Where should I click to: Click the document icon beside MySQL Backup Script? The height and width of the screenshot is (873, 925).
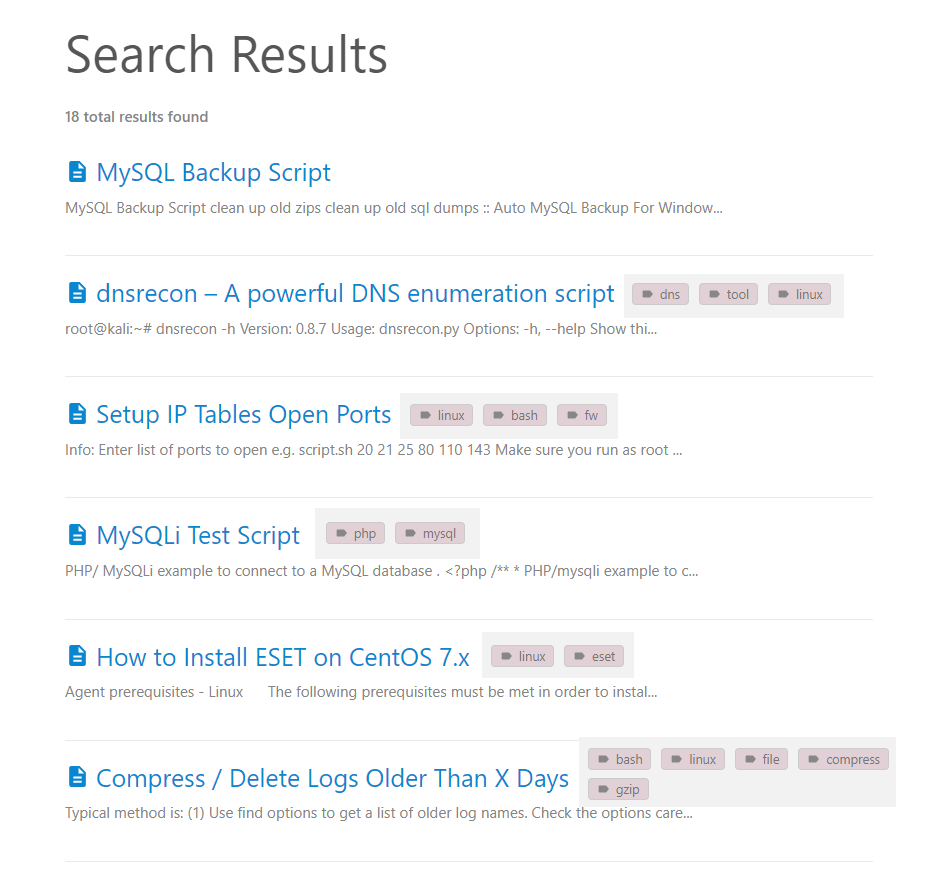77,171
